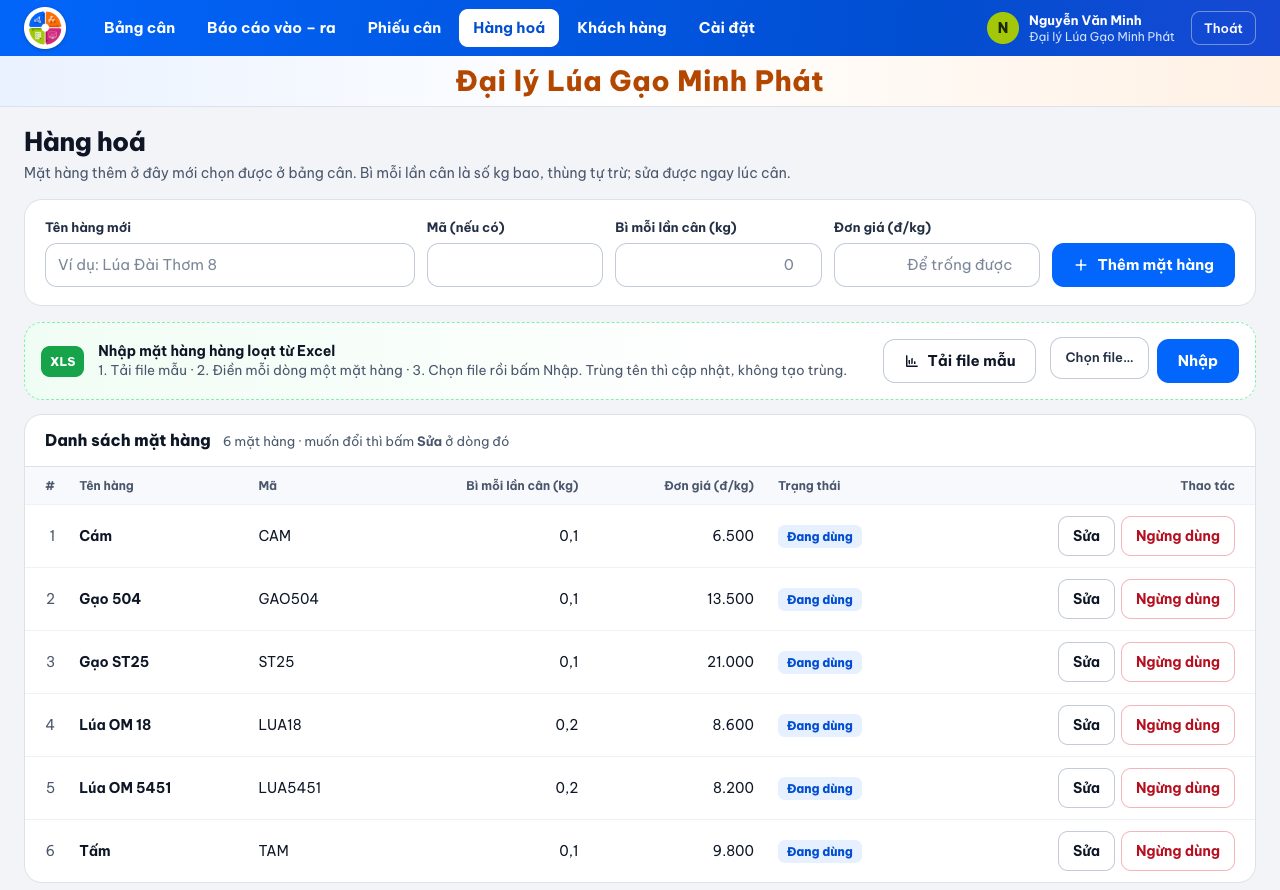Click the blue Nhập import button
The width and height of the screenshot is (1280, 890).
click(1198, 361)
